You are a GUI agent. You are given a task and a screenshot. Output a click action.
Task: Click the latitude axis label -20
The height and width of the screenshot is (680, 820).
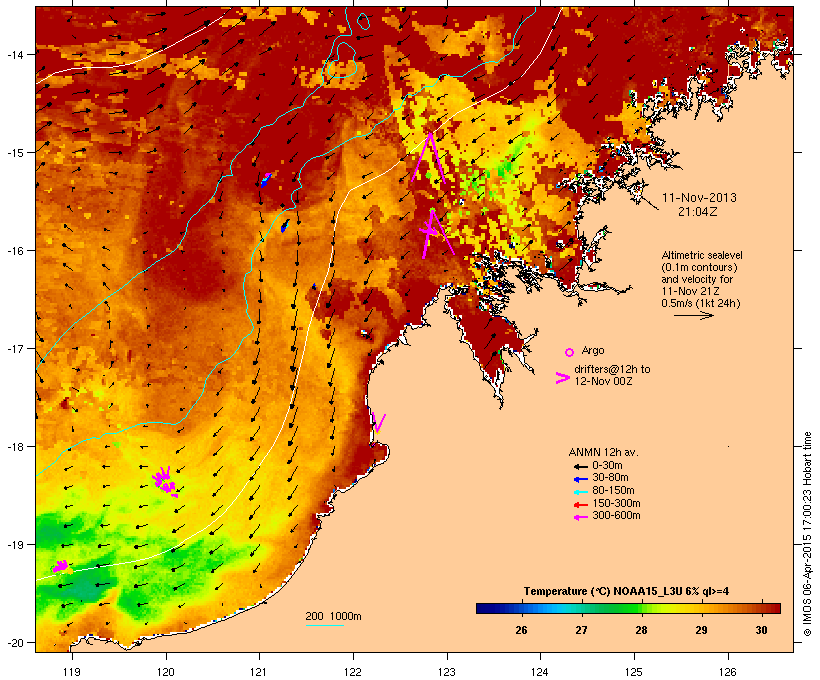pos(15,642)
